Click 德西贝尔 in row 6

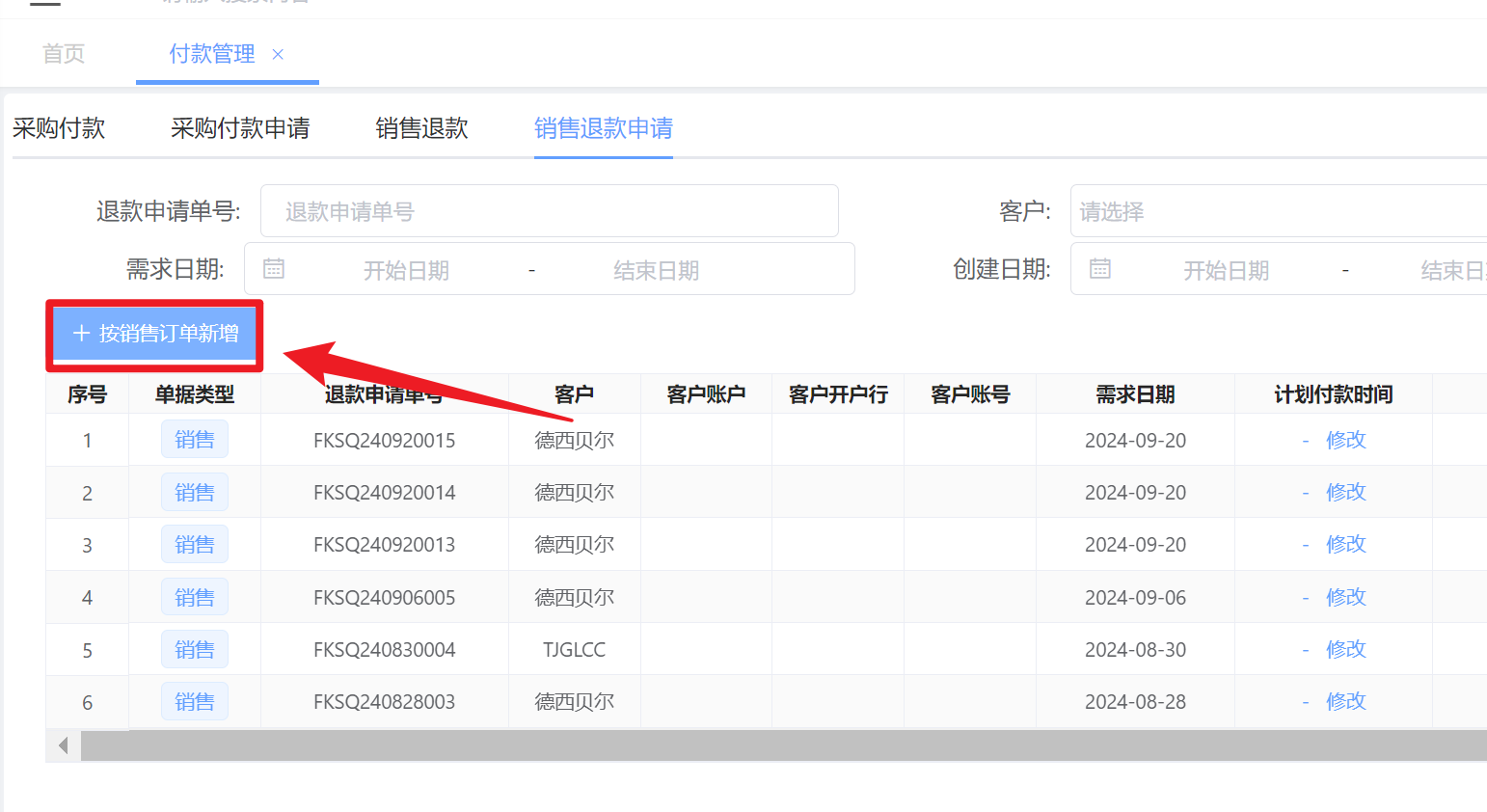(x=575, y=702)
